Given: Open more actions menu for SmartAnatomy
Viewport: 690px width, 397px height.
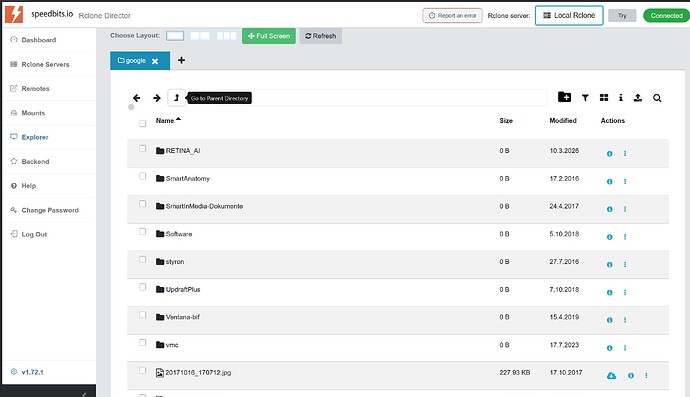Looking at the screenshot, I should click(625, 181).
